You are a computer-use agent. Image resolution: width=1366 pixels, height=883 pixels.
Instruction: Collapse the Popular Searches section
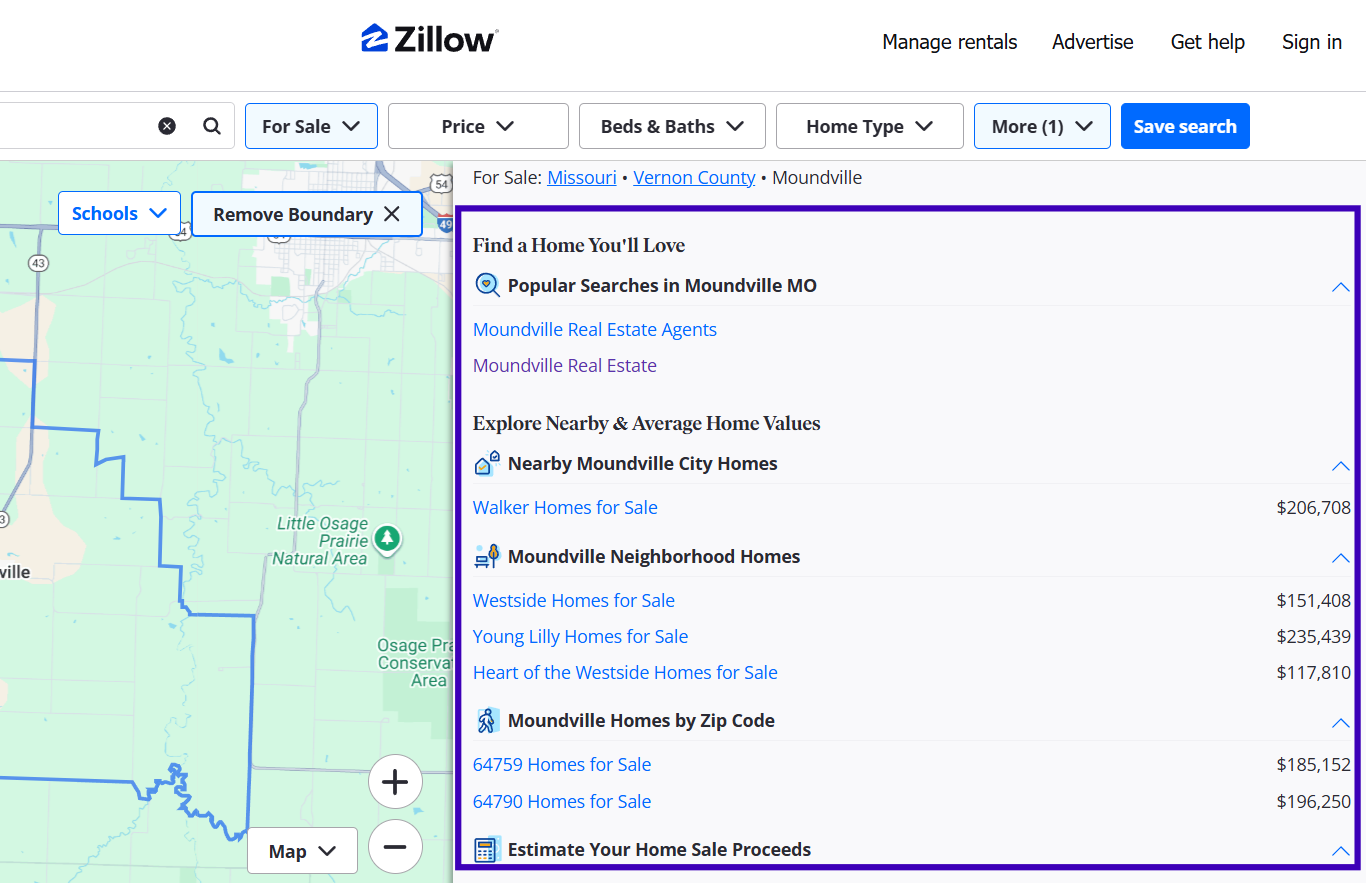pos(1340,287)
